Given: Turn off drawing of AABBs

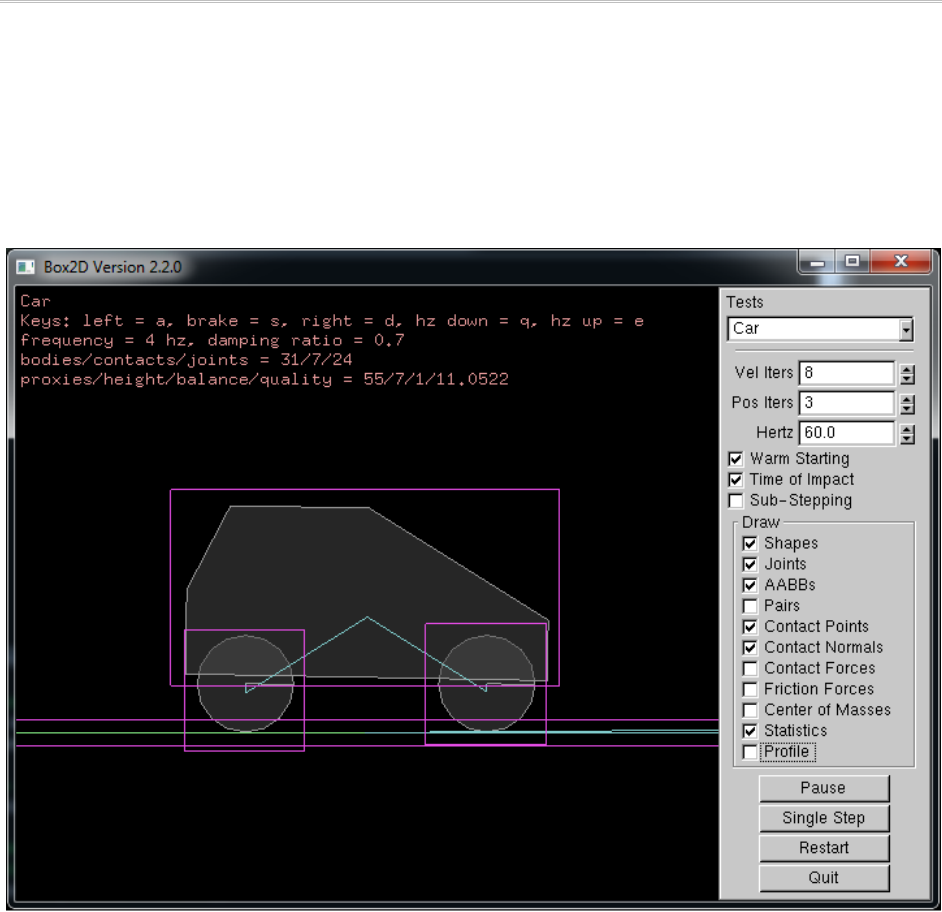Looking at the screenshot, I should coord(750,585).
